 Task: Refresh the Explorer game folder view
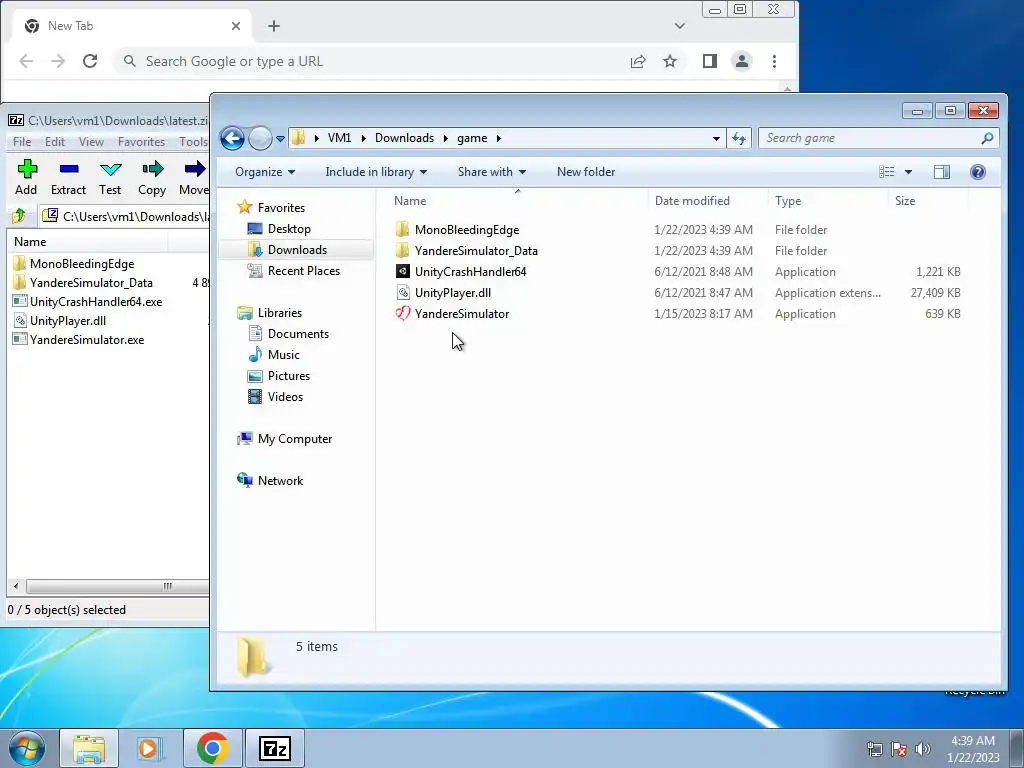tap(739, 138)
